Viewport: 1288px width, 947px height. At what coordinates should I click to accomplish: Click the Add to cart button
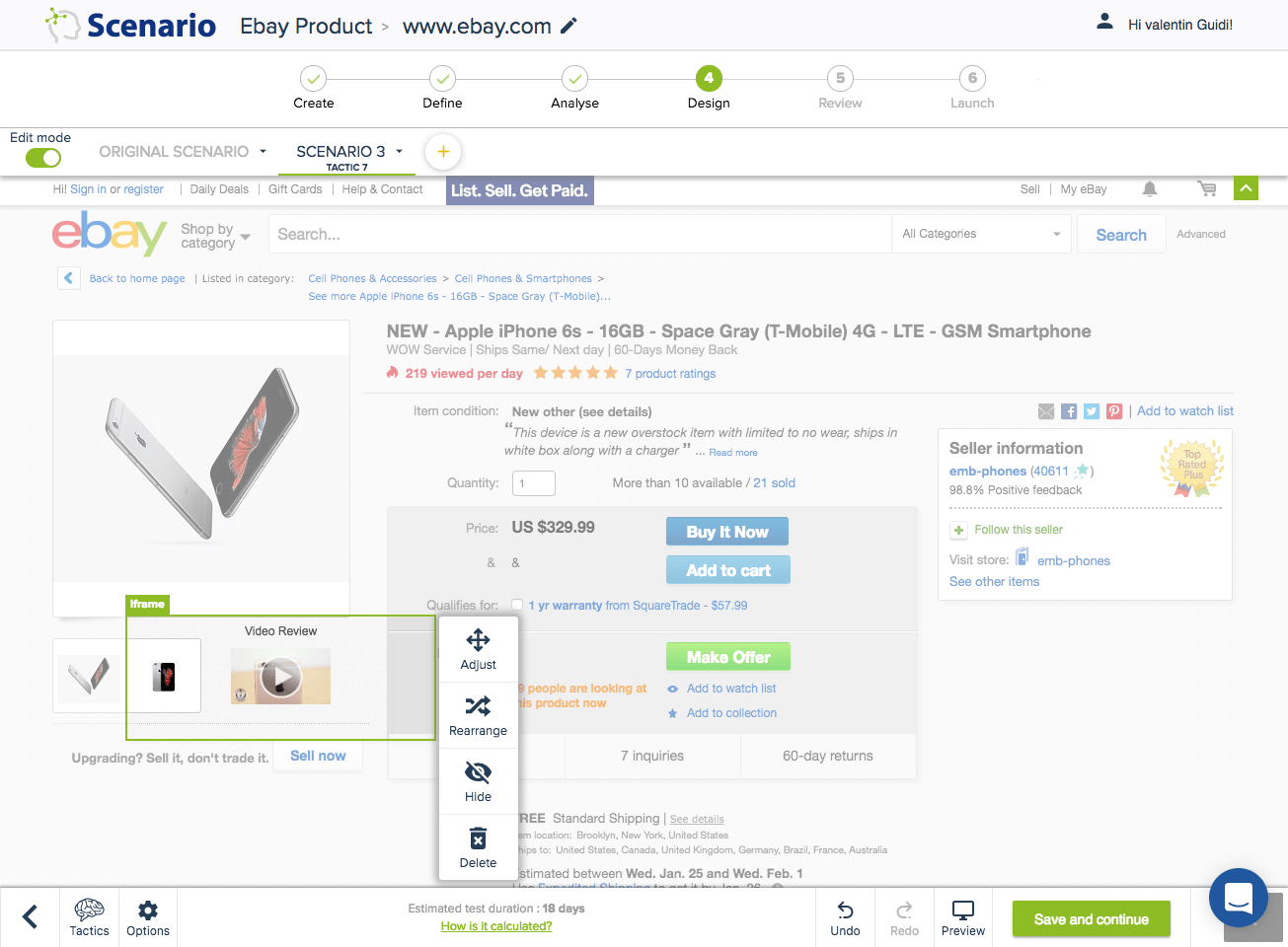coord(727,570)
